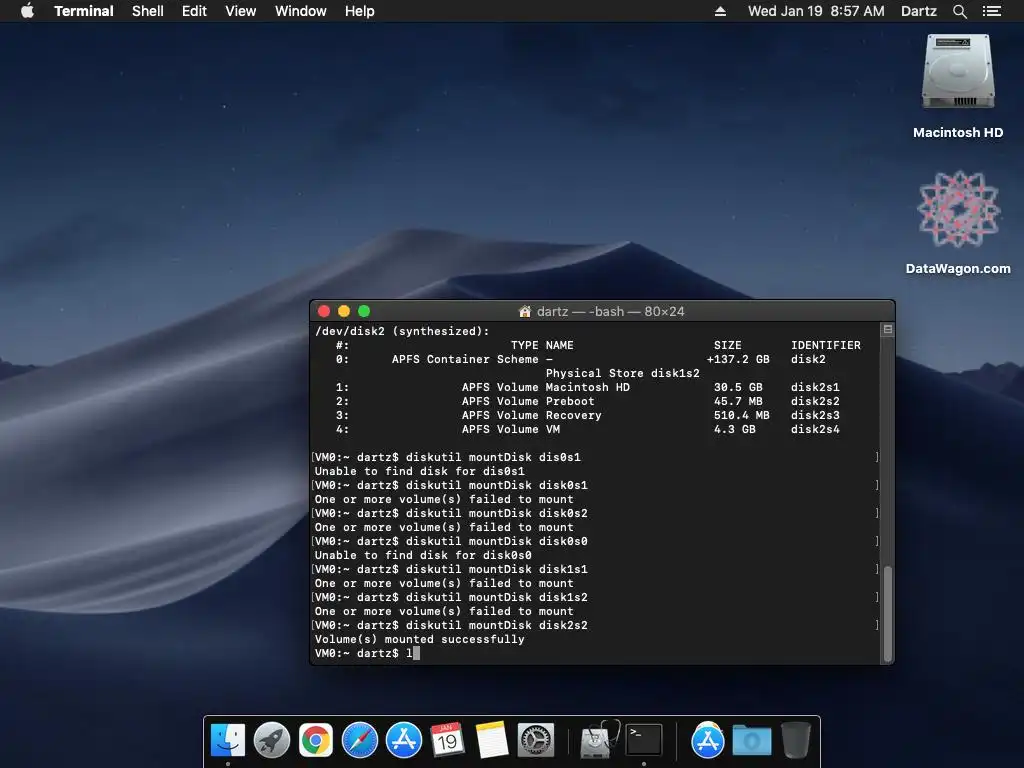
Task: Open Notes app in the Dock
Action: (x=492, y=740)
